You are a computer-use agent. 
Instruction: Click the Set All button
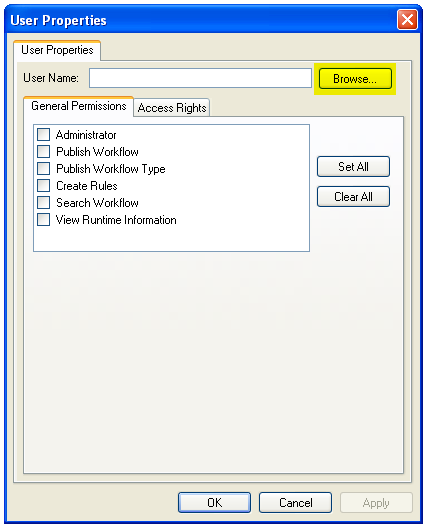pos(353,166)
